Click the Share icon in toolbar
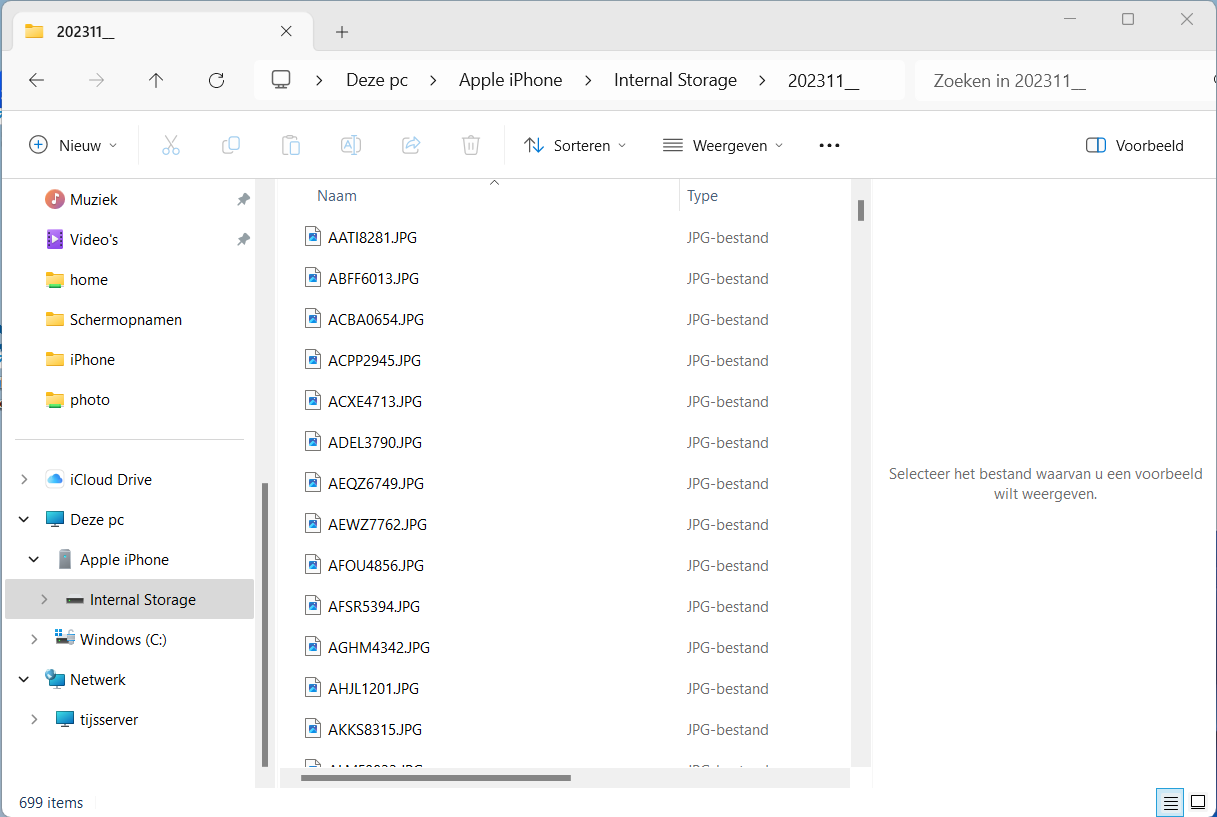This screenshot has width=1217, height=817. [x=411, y=145]
